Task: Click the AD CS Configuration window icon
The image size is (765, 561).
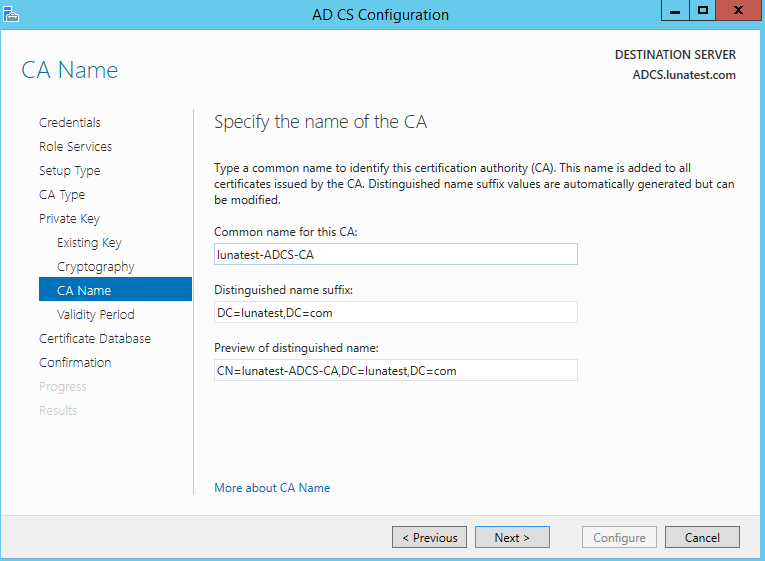Action: 11,15
